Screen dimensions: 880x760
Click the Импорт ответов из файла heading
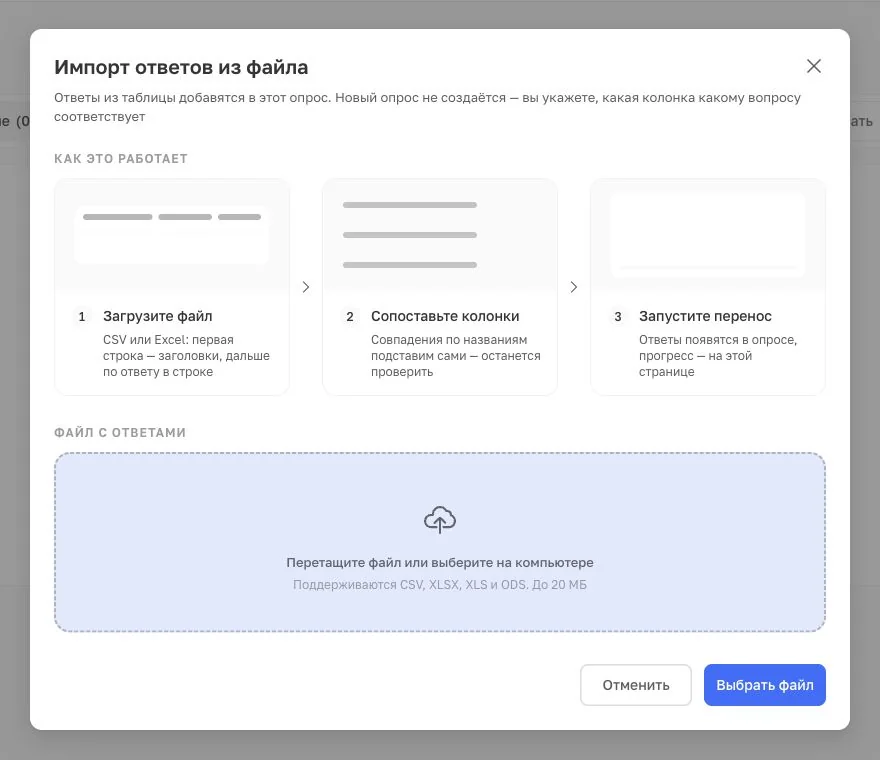coord(181,67)
